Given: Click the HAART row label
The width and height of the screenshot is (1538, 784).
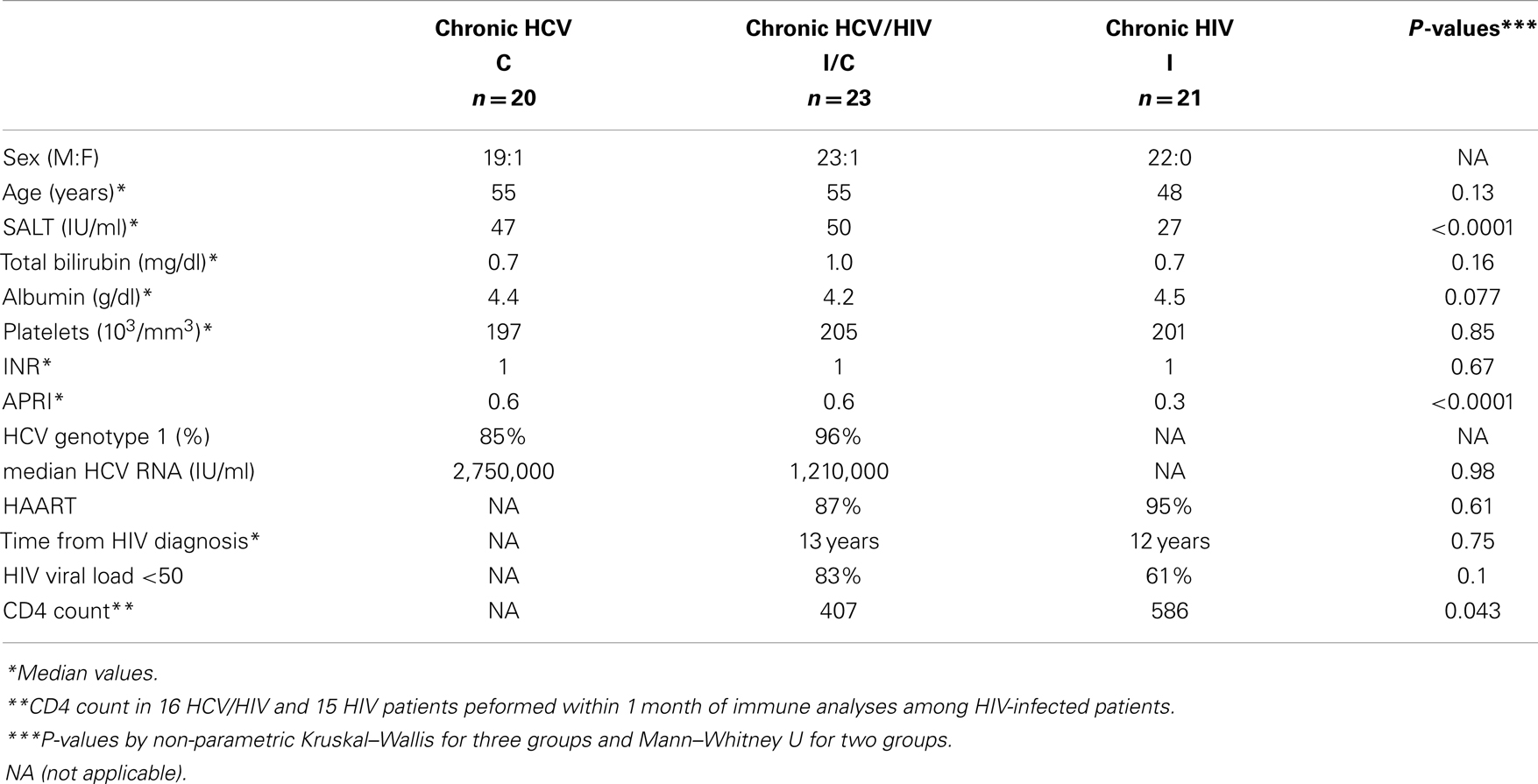Looking at the screenshot, I should [x=39, y=506].
